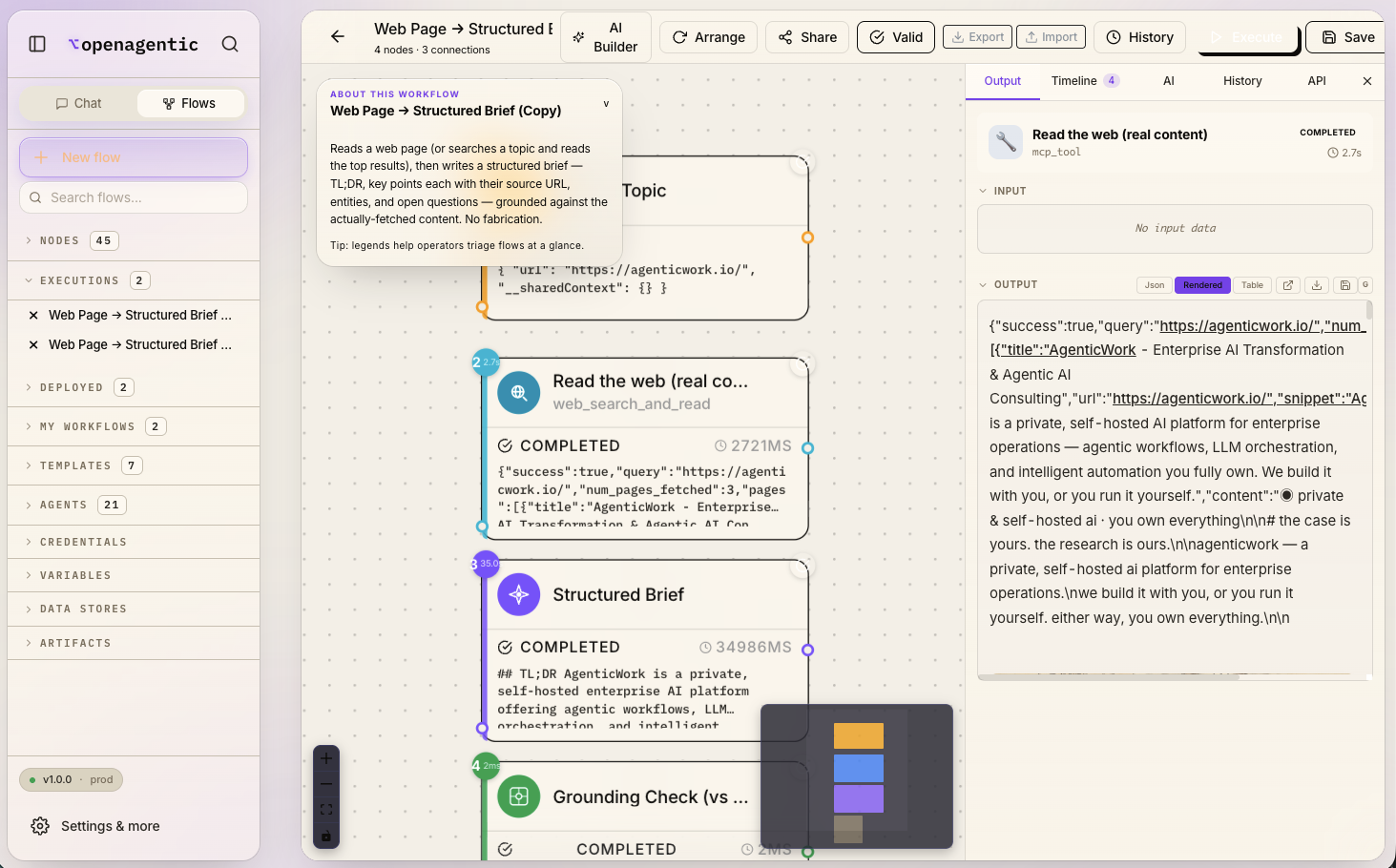This screenshot has height=868, width=1396.
Task: Toggle the sidebar panel icon
Action: [x=37, y=44]
